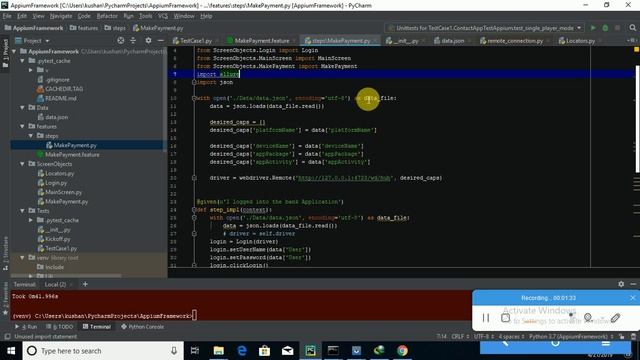Stop the screen recording
640x360 pixels.
coord(505,318)
